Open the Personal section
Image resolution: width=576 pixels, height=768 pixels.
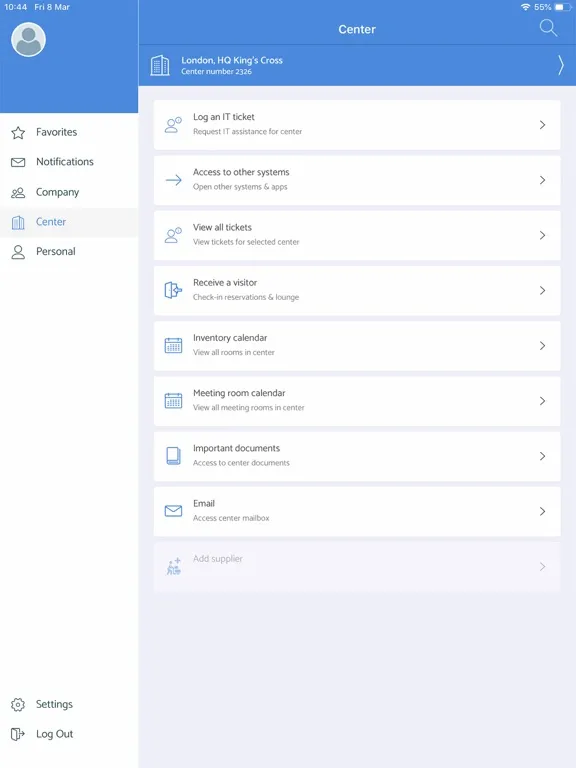(69, 252)
